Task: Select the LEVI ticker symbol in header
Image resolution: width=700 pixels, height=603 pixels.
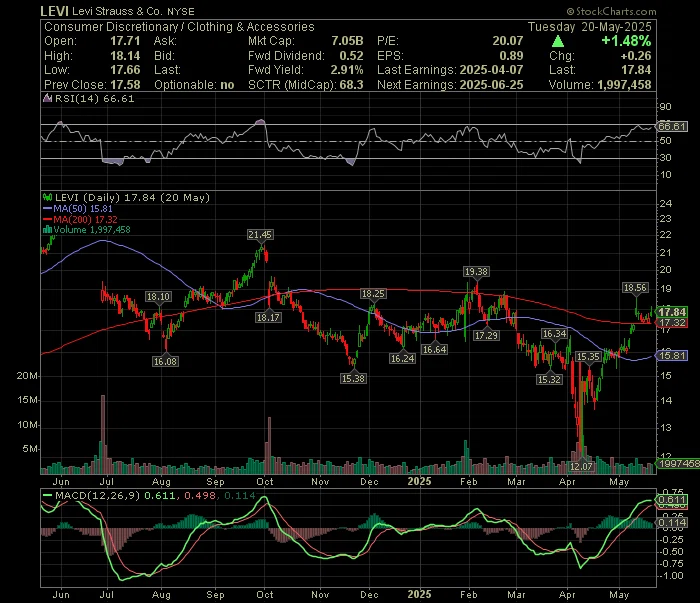Action: [54, 11]
